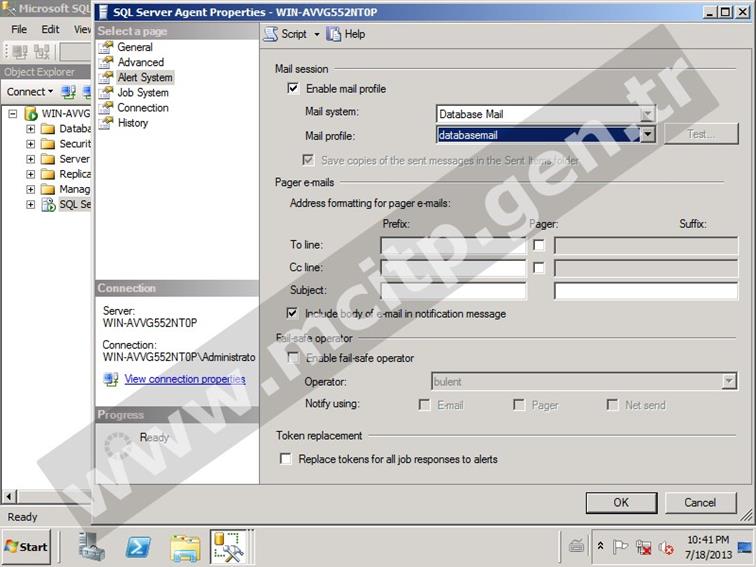Image resolution: width=756 pixels, height=567 pixels.
Task: Expand the SQL Server Agent tree node
Action: tap(30, 204)
